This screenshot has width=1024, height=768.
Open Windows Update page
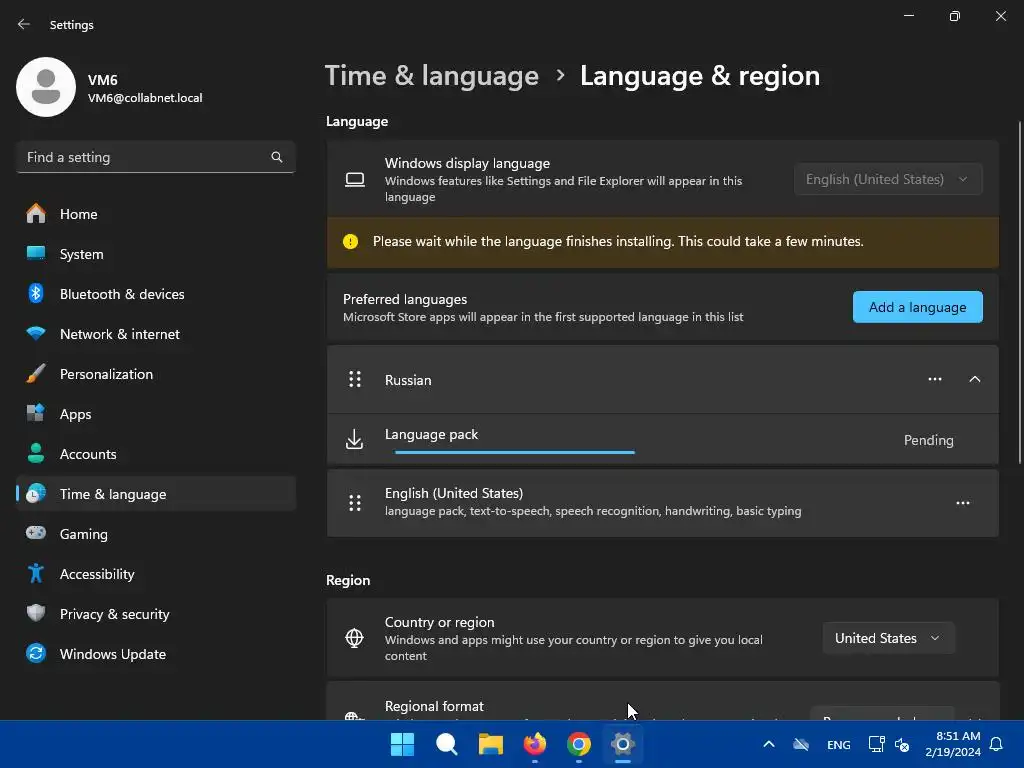point(155,654)
